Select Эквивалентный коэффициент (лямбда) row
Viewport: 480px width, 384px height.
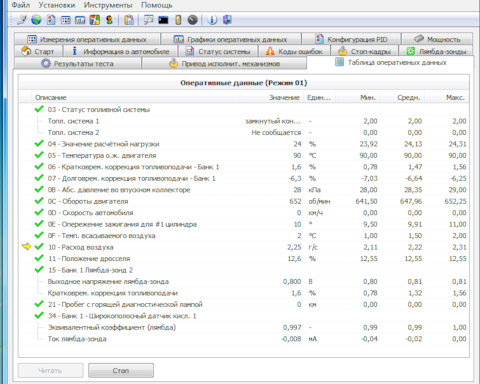(x=244, y=327)
